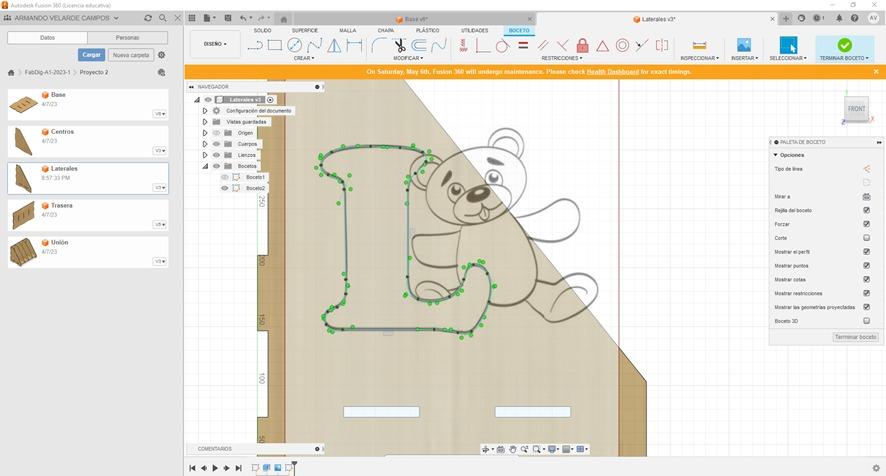
Task: Apply the Perpendicular constraint icon
Action: pos(562,45)
